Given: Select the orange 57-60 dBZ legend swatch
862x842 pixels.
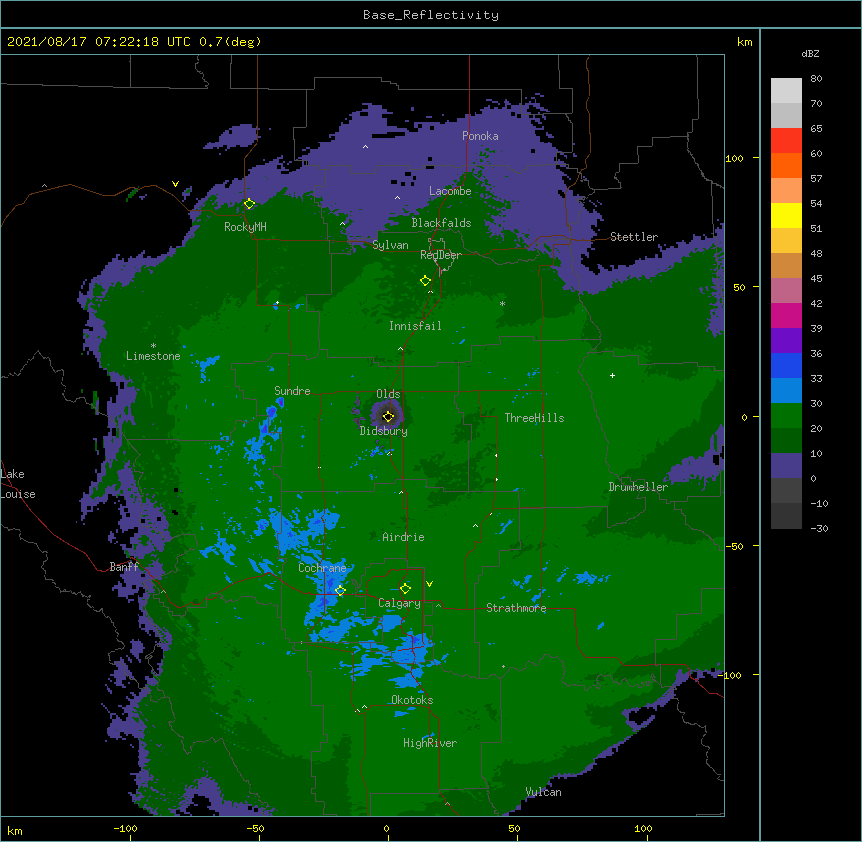Looking at the screenshot, I should coord(786,165).
